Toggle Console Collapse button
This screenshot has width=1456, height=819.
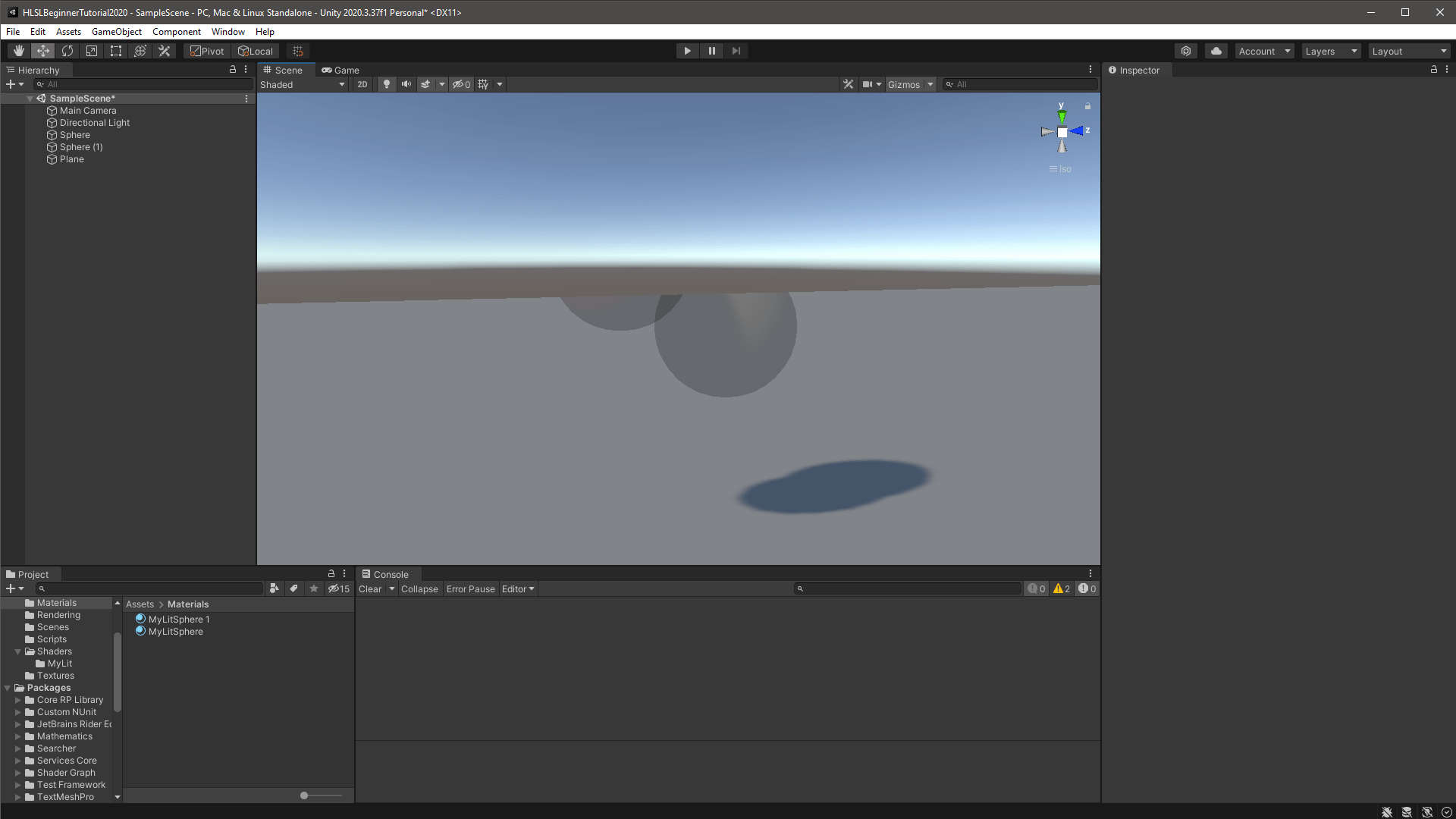419,589
